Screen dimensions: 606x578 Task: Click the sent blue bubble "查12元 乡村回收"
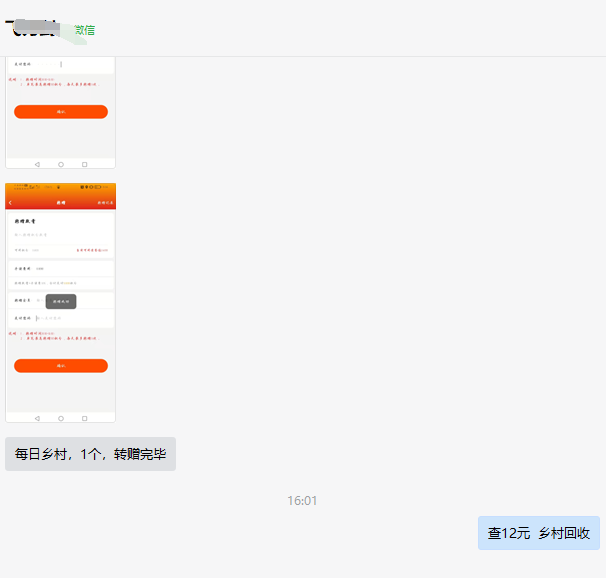[538, 533]
